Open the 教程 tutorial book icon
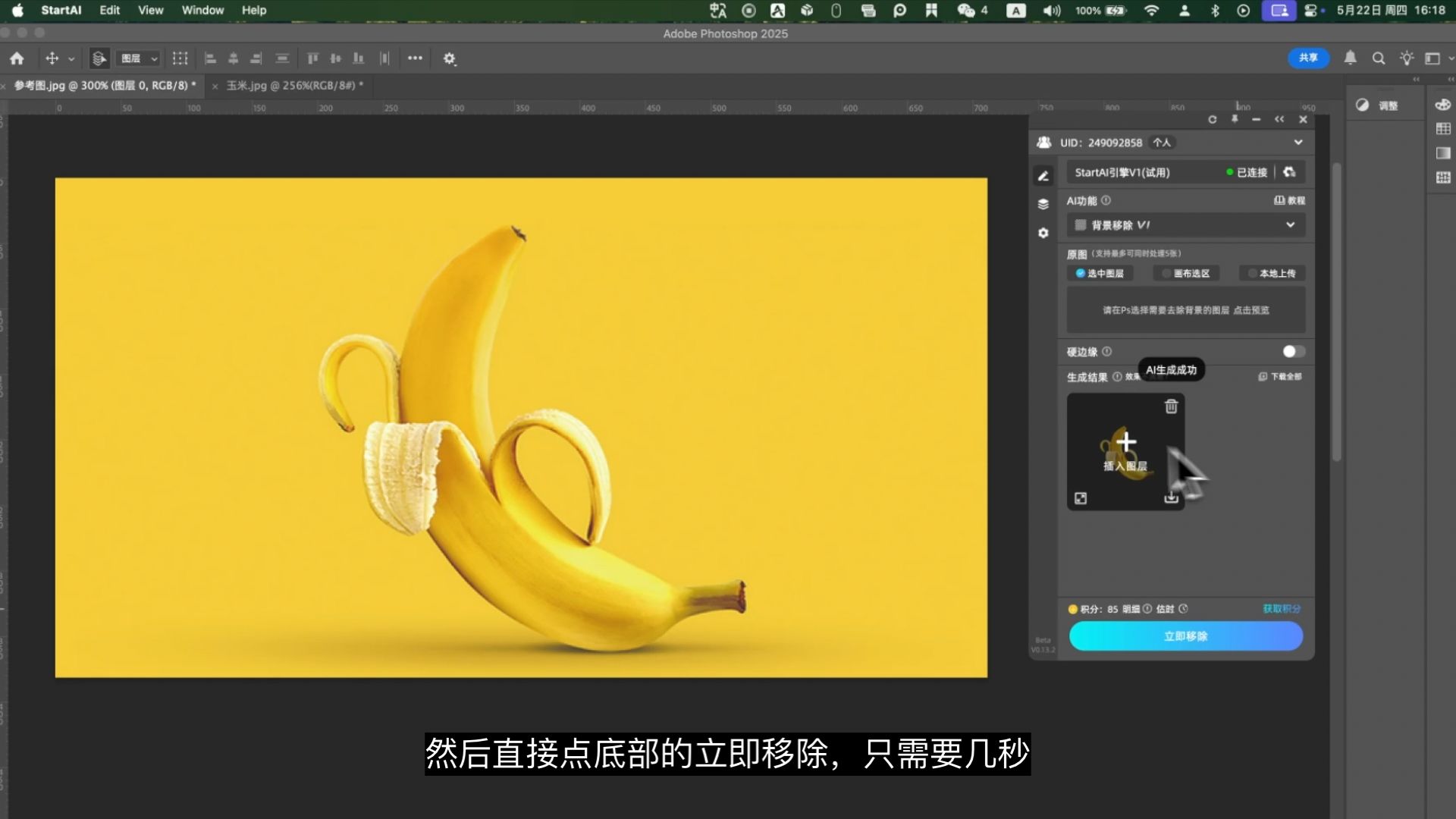Image resolution: width=1456 pixels, height=819 pixels. click(x=1281, y=200)
